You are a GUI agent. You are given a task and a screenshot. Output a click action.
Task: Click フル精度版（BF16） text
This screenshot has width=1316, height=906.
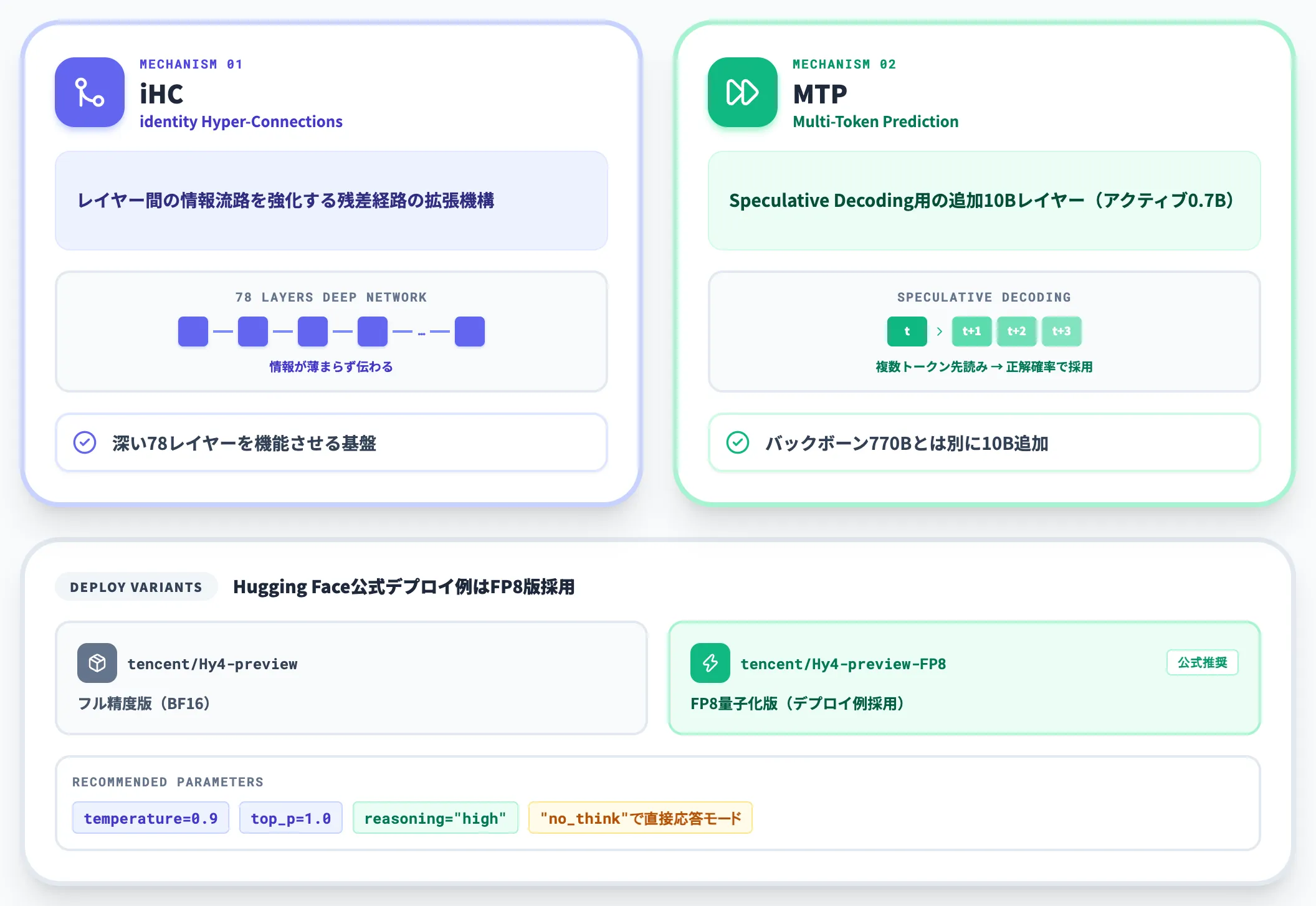pos(144,703)
